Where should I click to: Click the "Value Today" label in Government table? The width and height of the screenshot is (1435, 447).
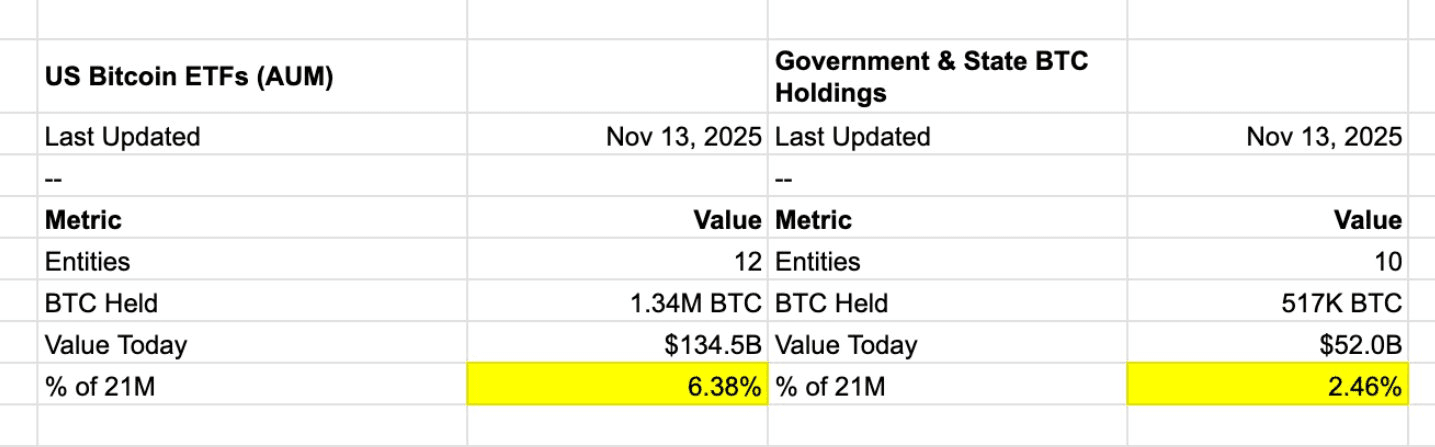tap(846, 345)
